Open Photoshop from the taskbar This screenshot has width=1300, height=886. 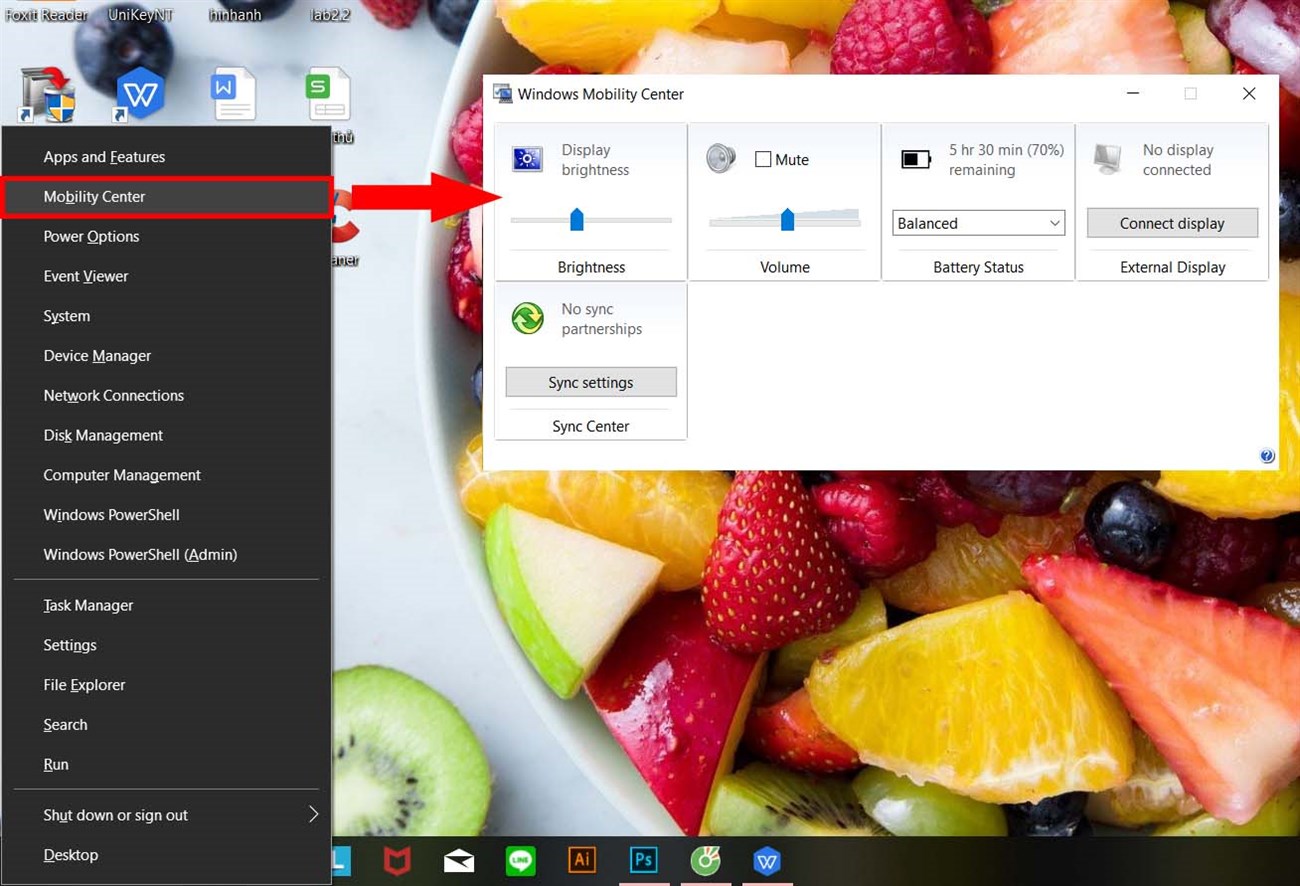coord(642,860)
